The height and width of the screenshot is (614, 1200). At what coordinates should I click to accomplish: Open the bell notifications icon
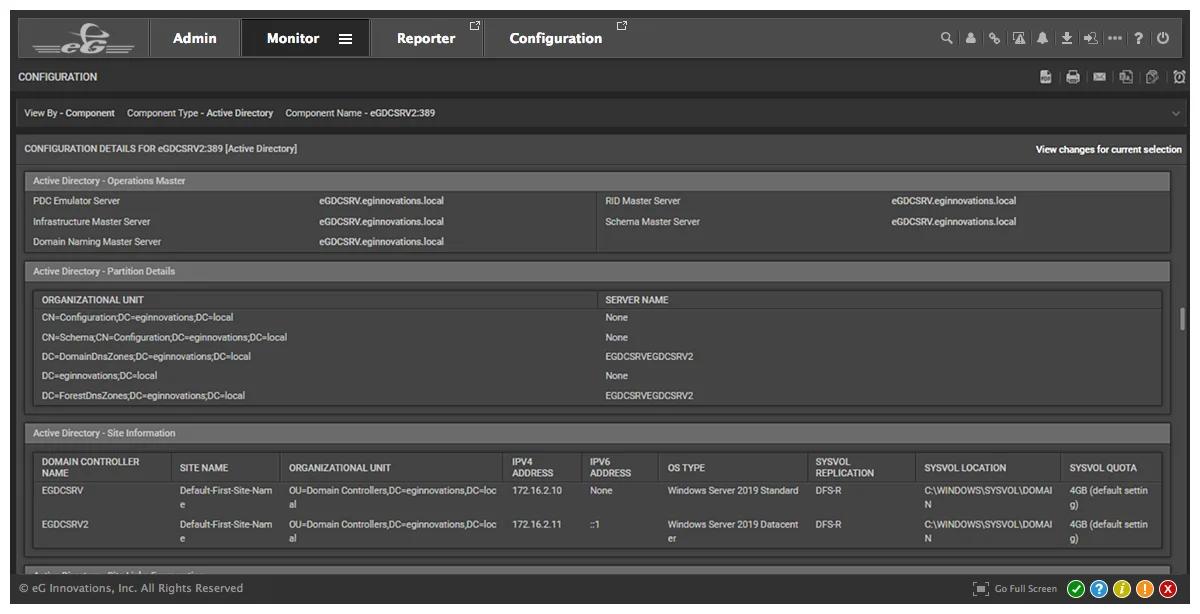click(1042, 38)
